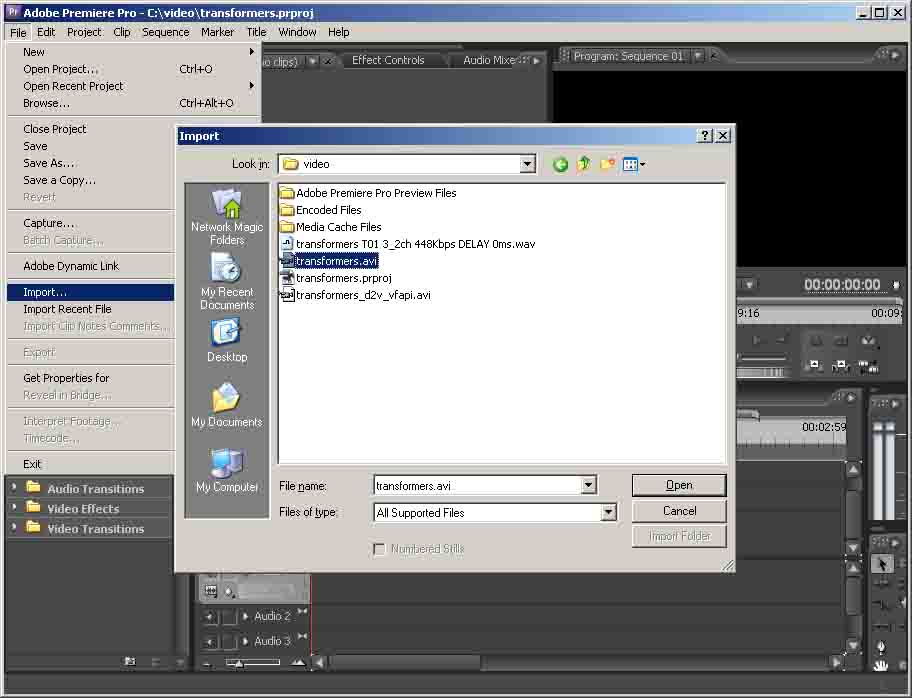Expand the Audio Transitions folder
The height and width of the screenshot is (698, 912).
click(14, 487)
